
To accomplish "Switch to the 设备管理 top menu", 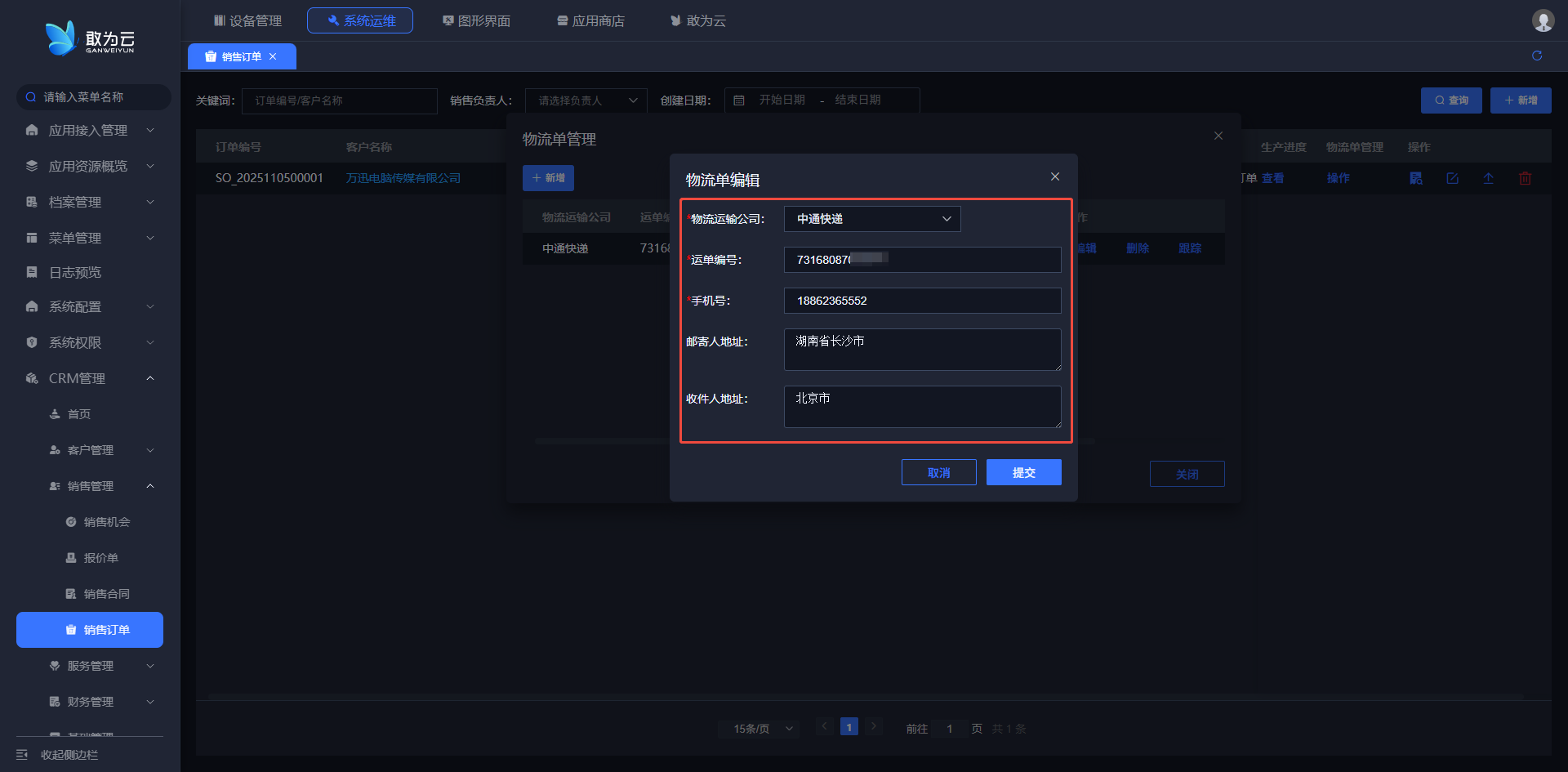I will click(x=247, y=20).
